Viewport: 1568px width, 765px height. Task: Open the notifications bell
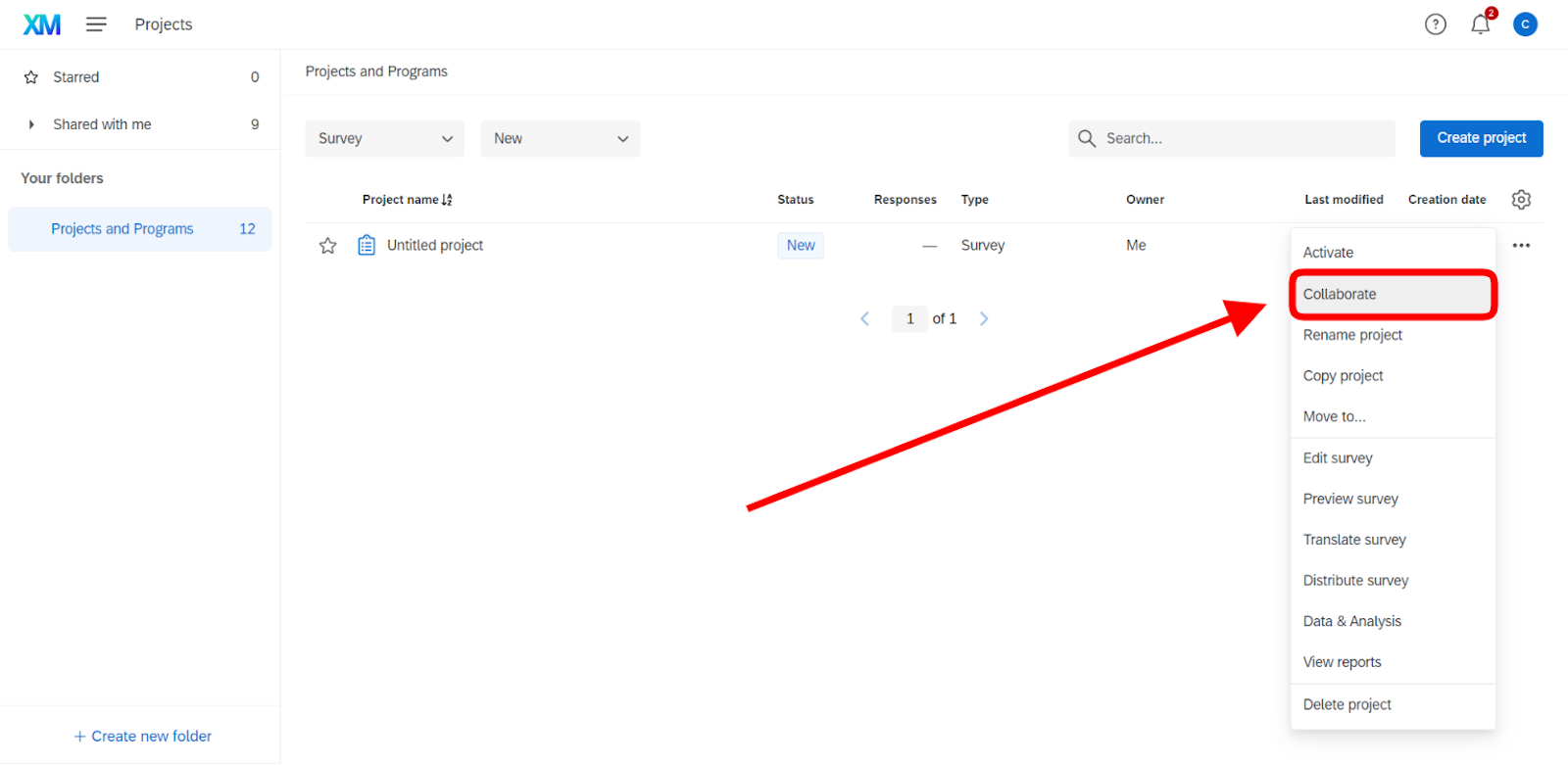[1480, 24]
